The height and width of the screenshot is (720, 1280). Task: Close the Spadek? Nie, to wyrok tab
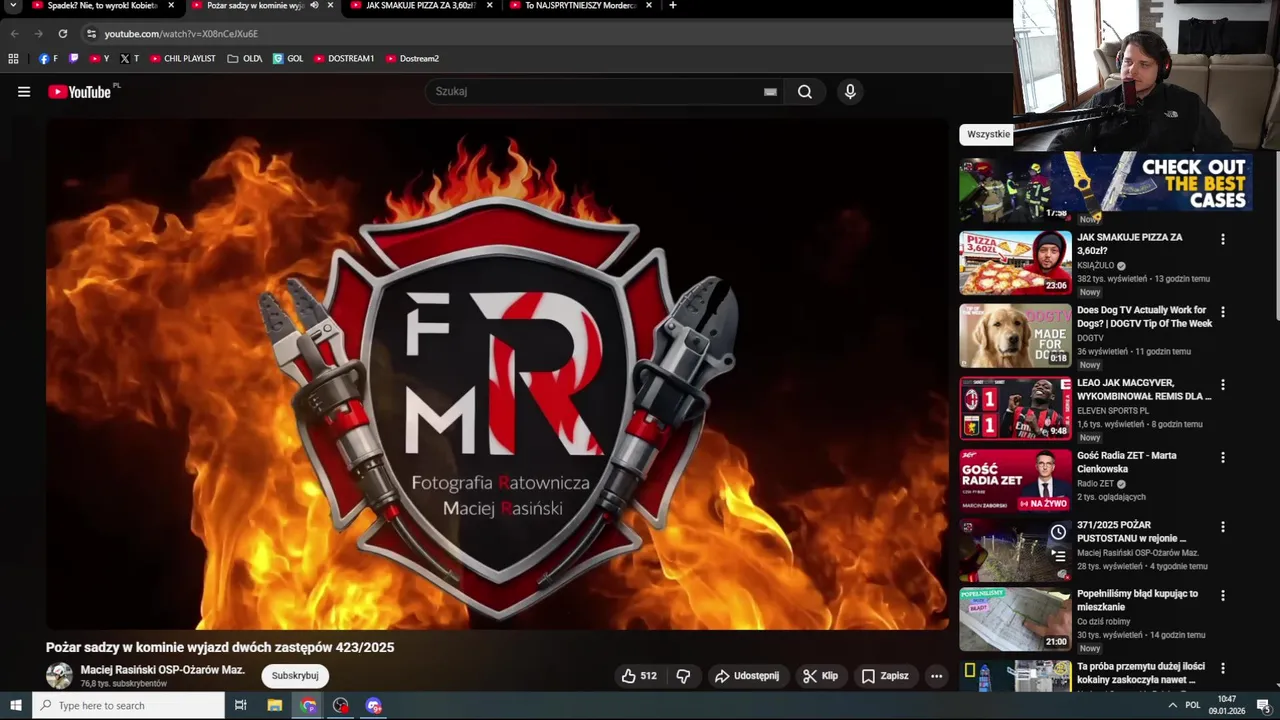(x=171, y=5)
